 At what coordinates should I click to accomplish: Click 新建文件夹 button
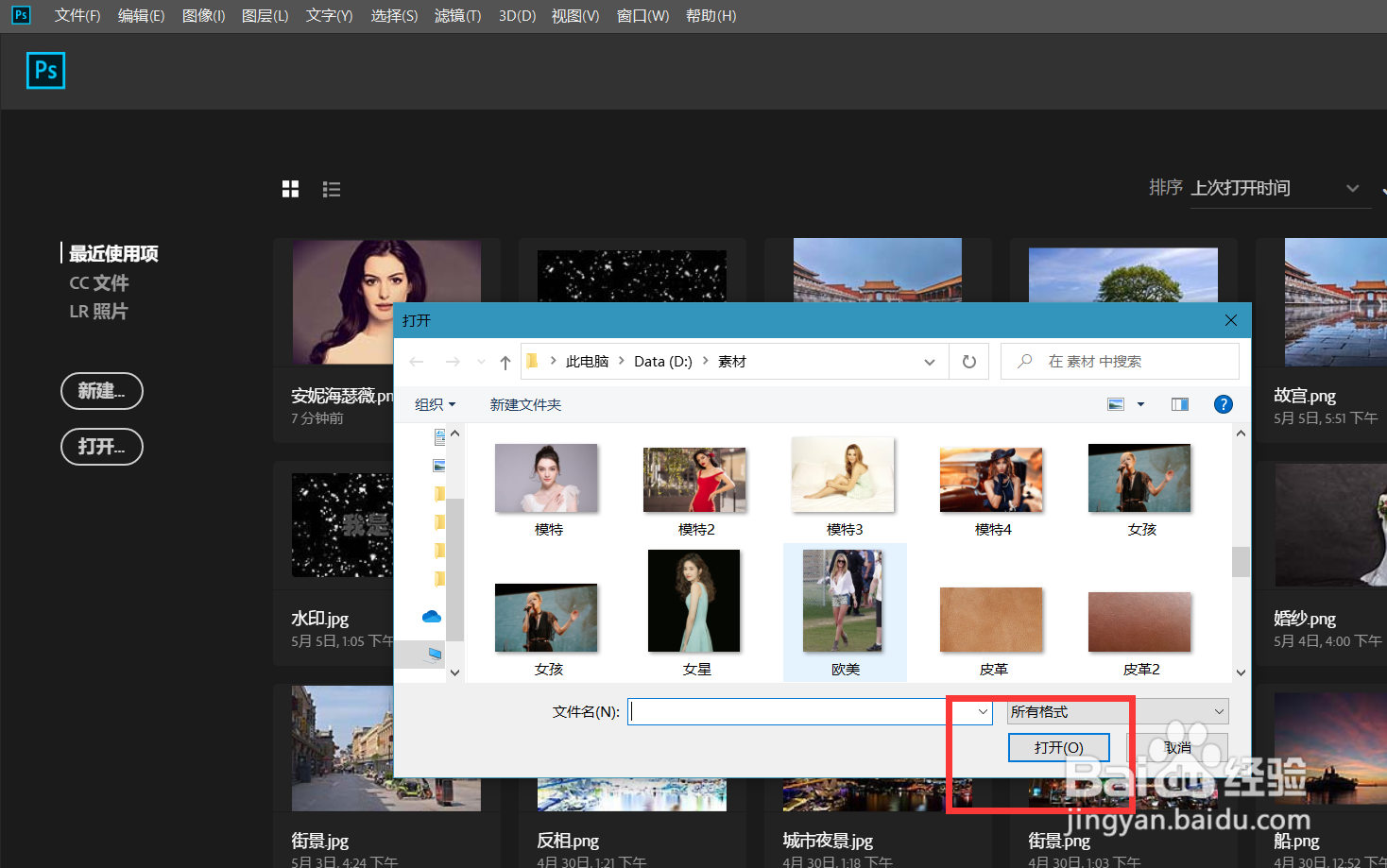pos(525,404)
